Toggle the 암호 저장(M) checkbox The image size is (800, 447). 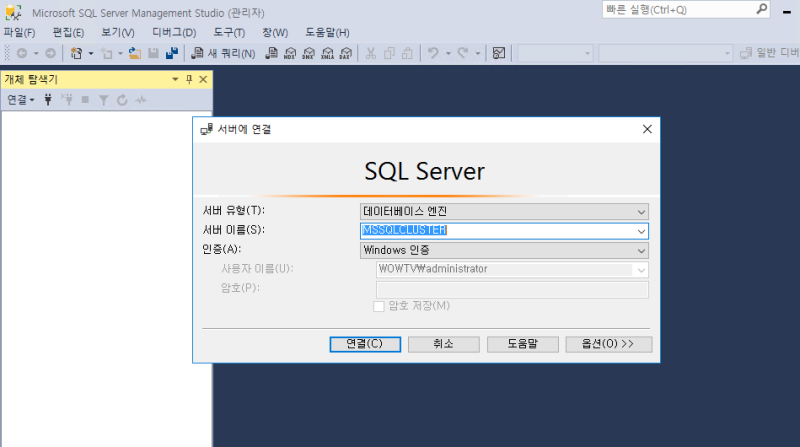(x=379, y=306)
